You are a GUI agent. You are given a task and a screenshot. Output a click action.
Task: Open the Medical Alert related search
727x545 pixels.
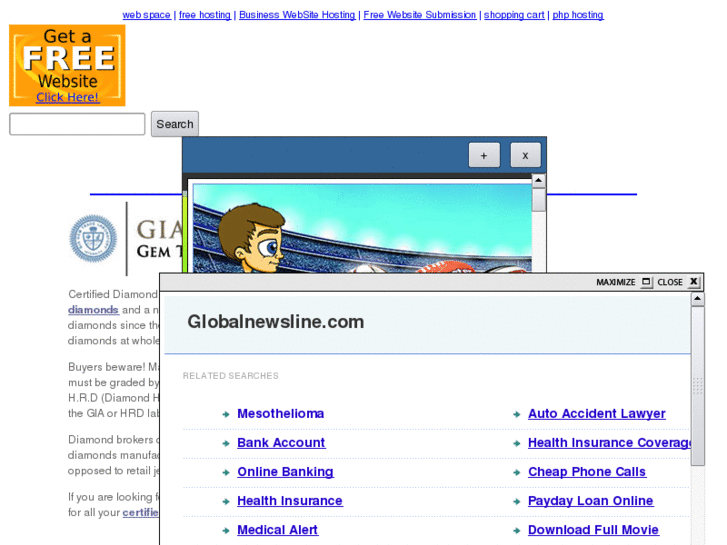[x=277, y=530]
